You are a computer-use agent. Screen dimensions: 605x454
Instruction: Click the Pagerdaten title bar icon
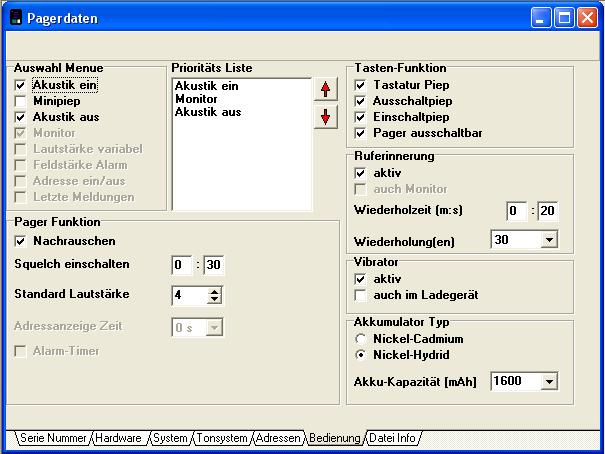(15, 16)
